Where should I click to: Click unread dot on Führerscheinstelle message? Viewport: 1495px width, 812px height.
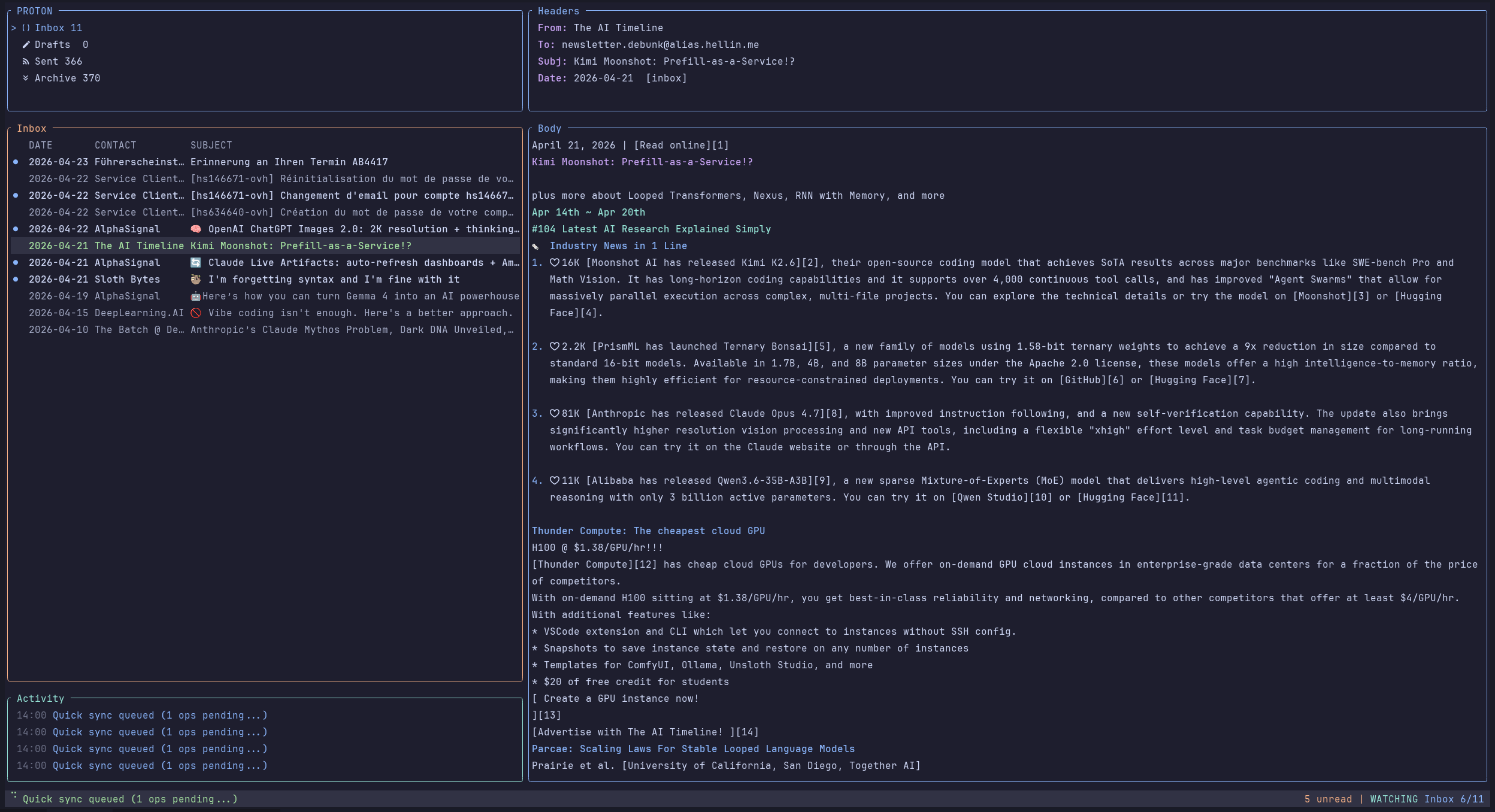(x=16, y=162)
